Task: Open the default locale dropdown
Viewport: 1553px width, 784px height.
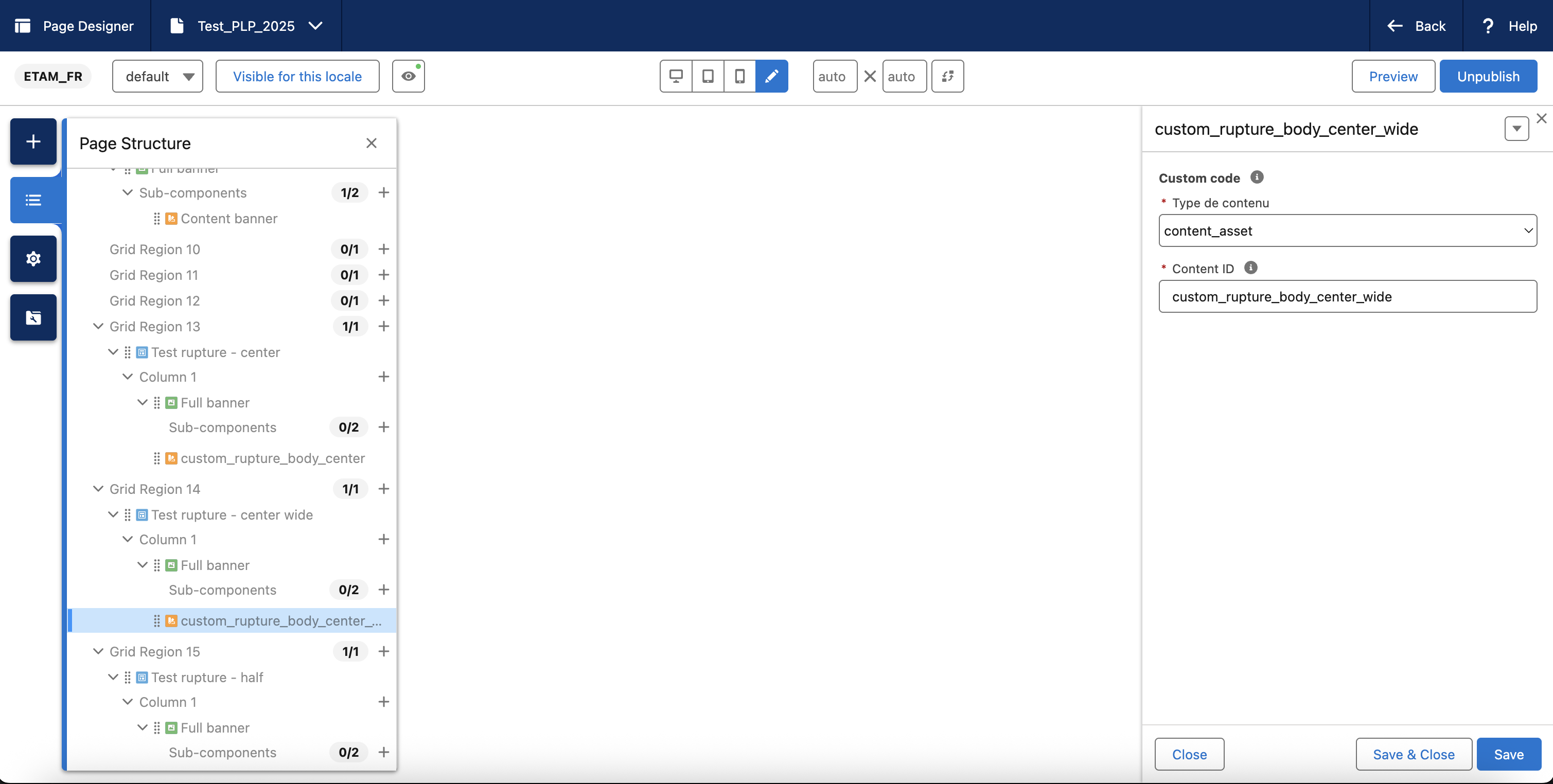Action: pos(157,77)
